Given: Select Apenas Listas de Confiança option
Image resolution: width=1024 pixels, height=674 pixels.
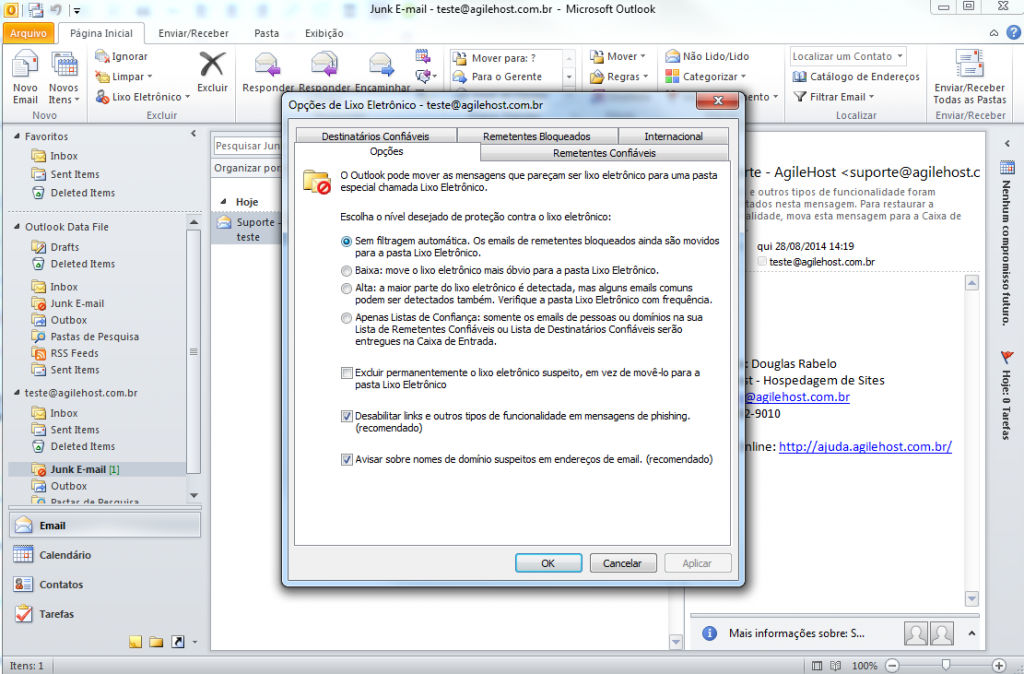Looking at the screenshot, I should [346, 318].
